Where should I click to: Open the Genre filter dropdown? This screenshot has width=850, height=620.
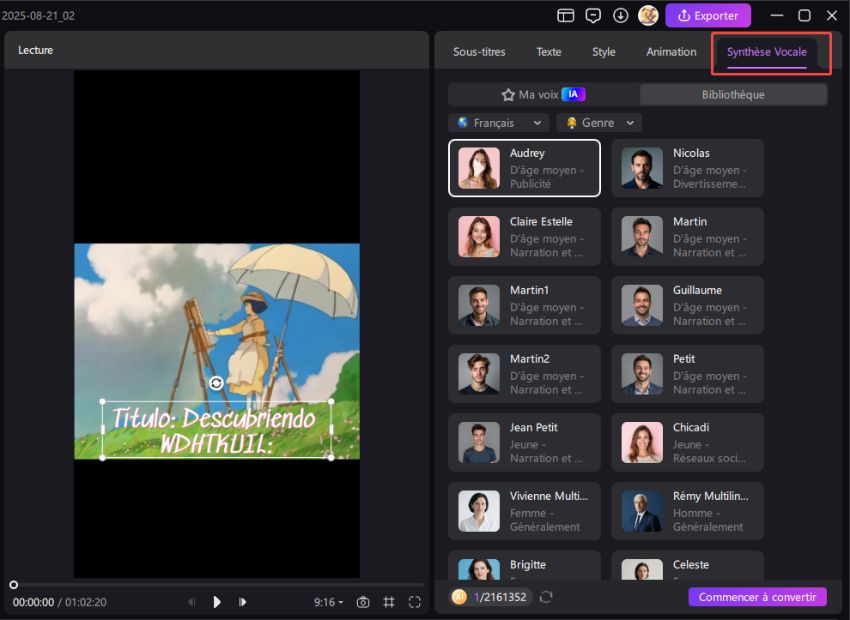coord(598,122)
